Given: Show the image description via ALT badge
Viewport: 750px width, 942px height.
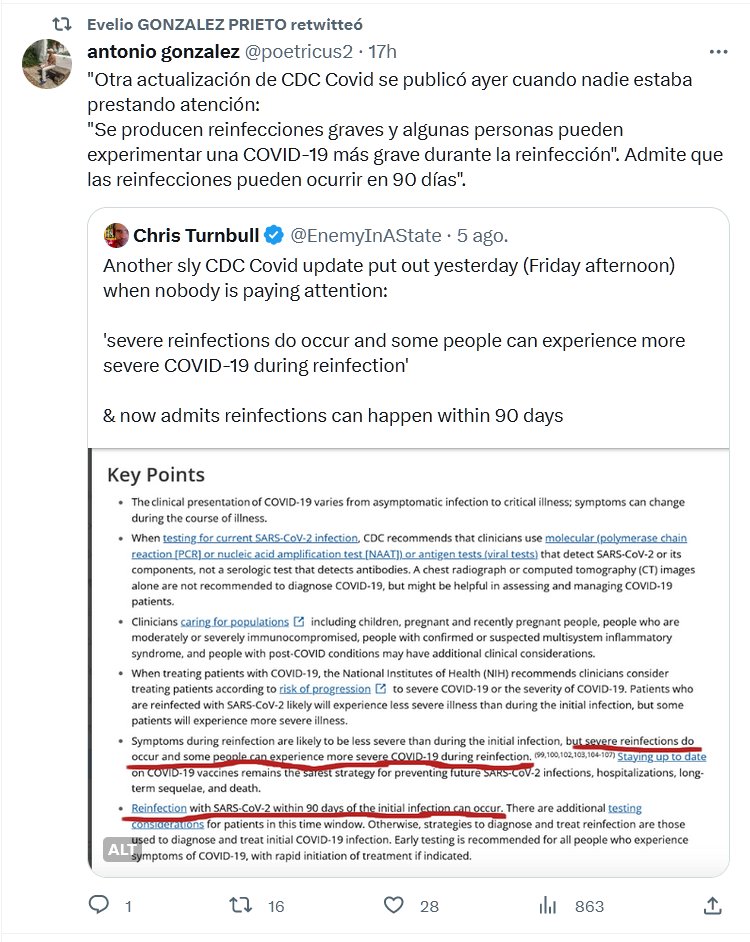Looking at the screenshot, I should click(119, 850).
